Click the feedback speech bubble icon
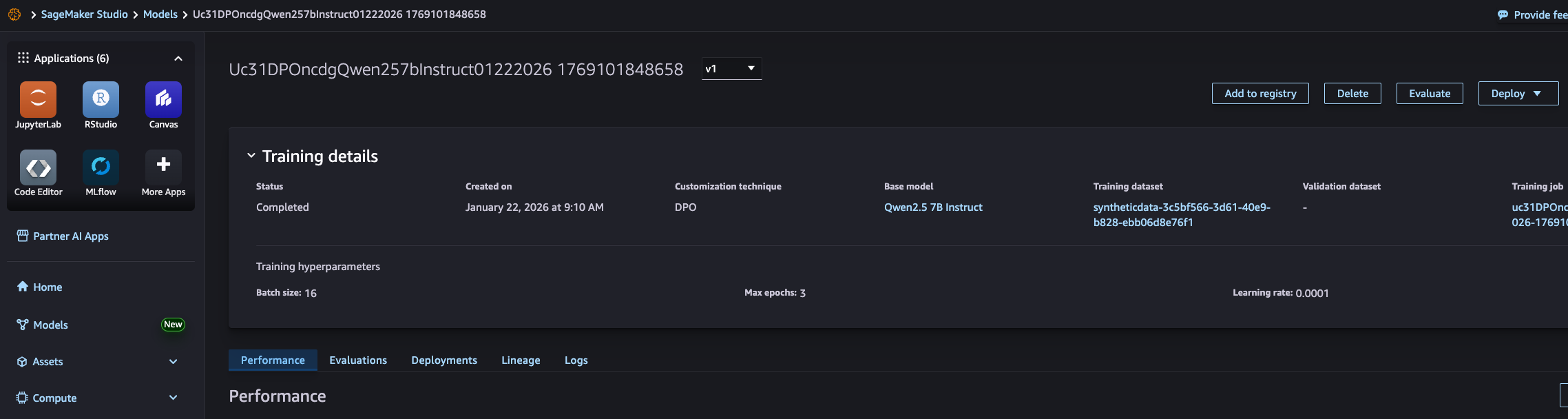Viewport: 1568px width, 419px height. [1503, 15]
